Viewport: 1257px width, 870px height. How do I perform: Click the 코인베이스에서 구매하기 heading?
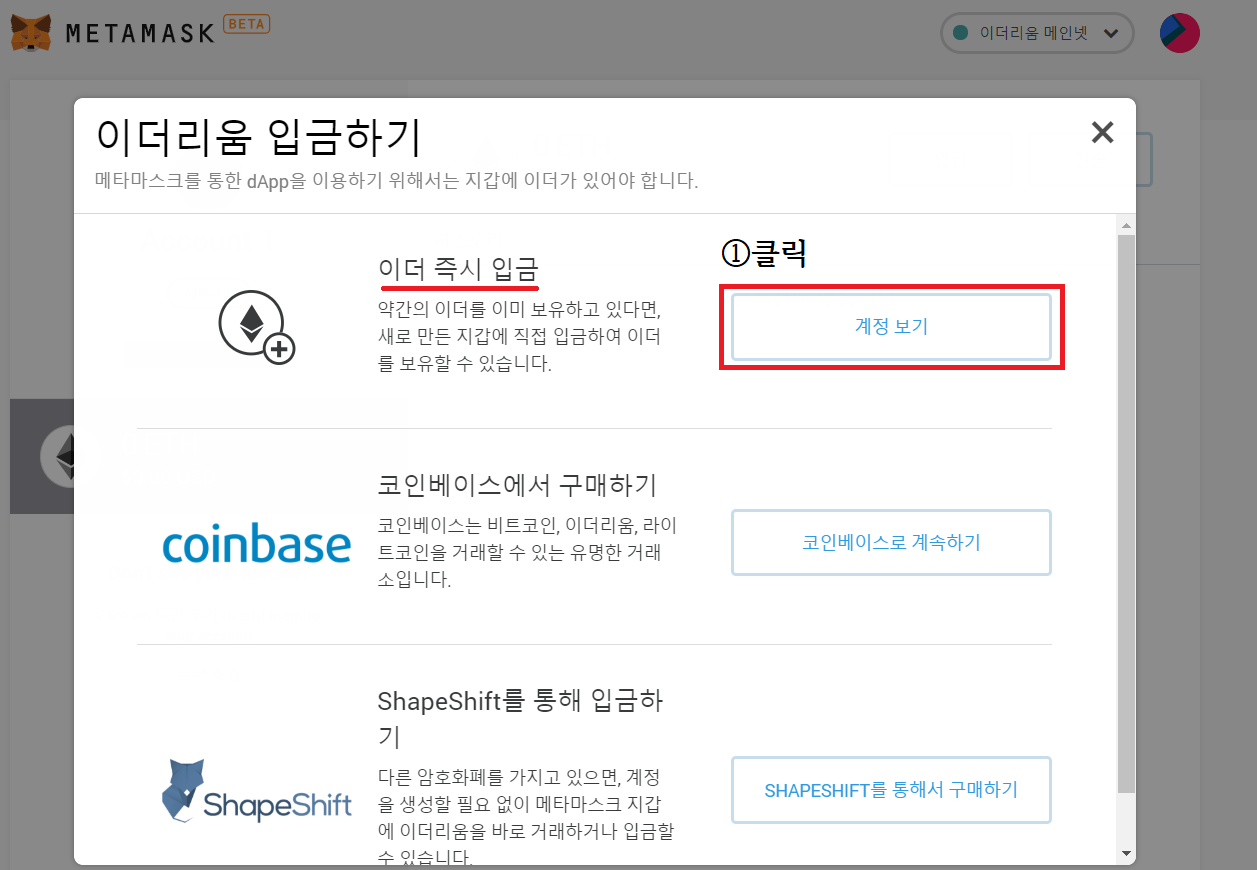517,485
